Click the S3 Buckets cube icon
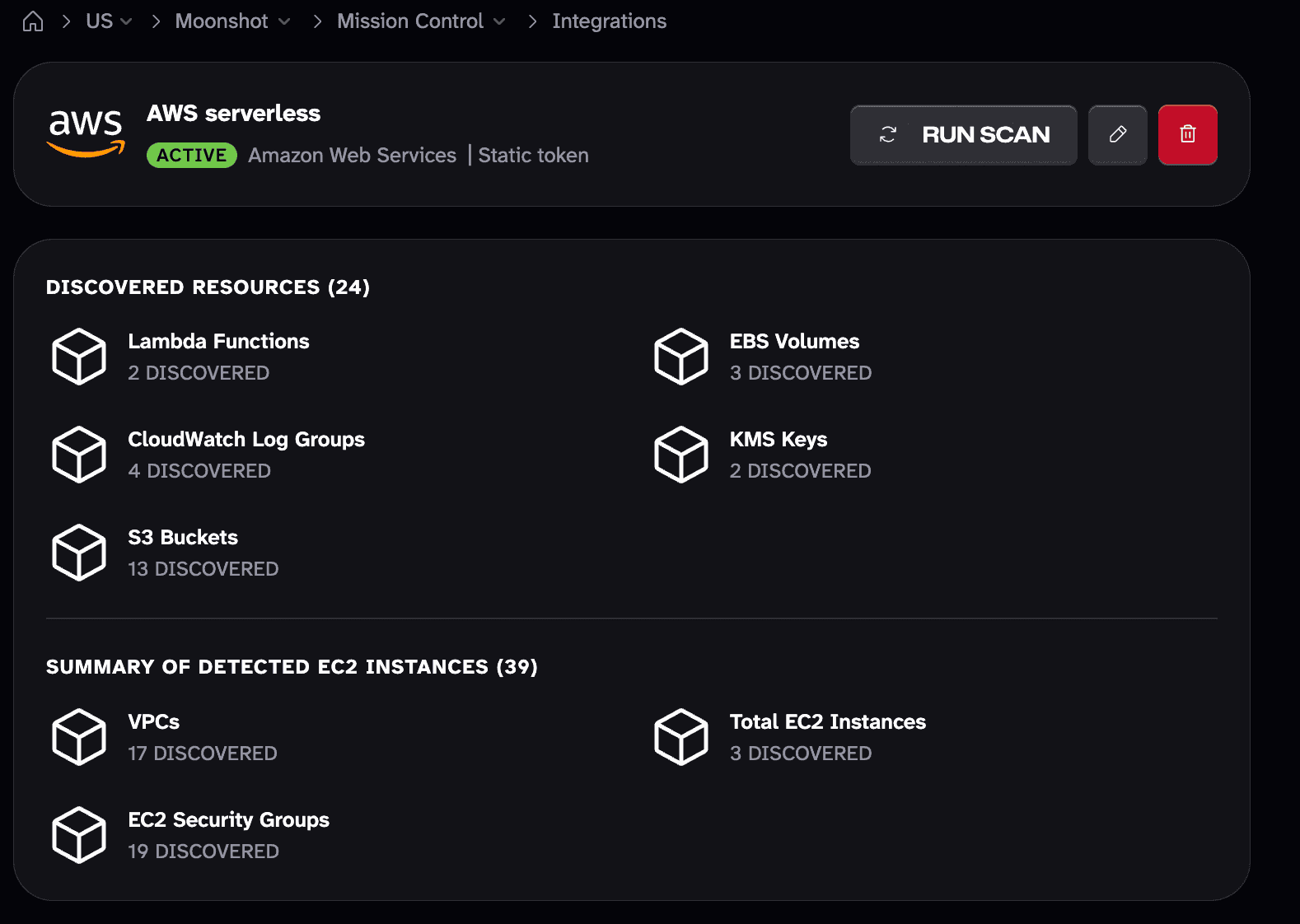The width and height of the screenshot is (1300, 924). pyautogui.click(x=79, y=553)
